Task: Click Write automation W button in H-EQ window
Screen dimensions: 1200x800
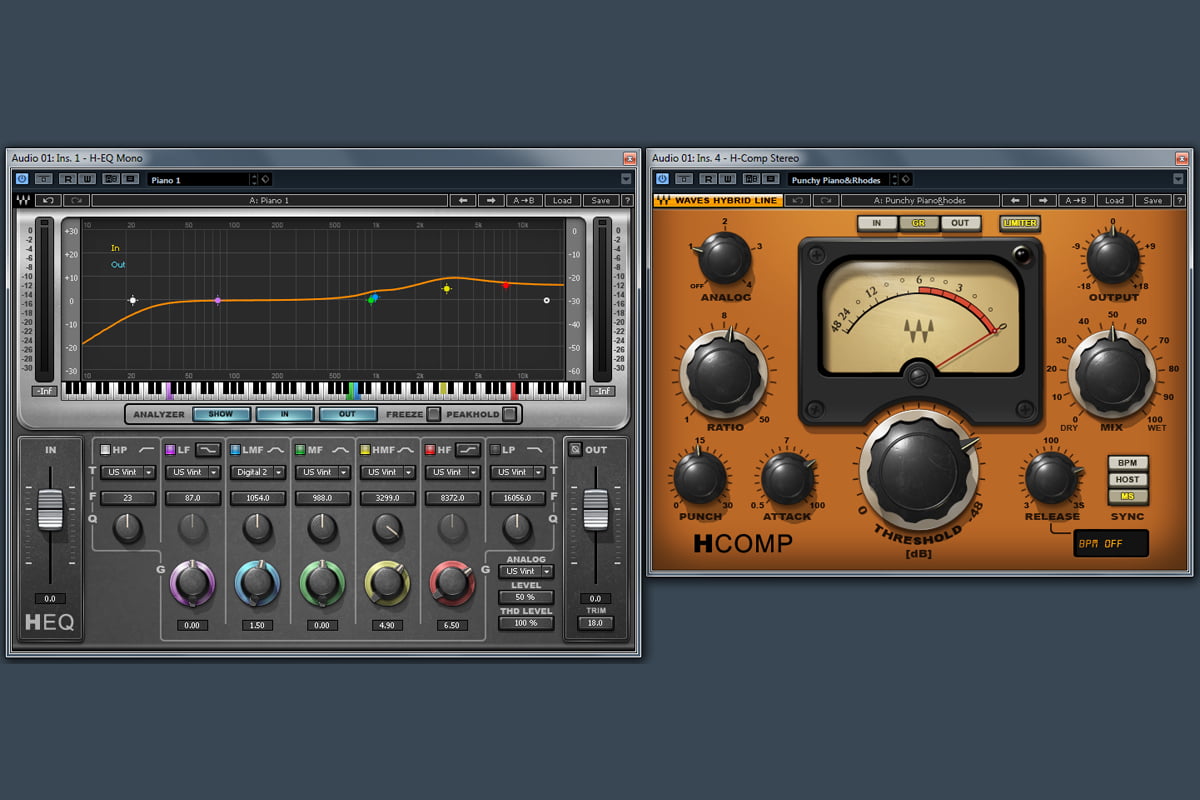Action: coord(87,179)
